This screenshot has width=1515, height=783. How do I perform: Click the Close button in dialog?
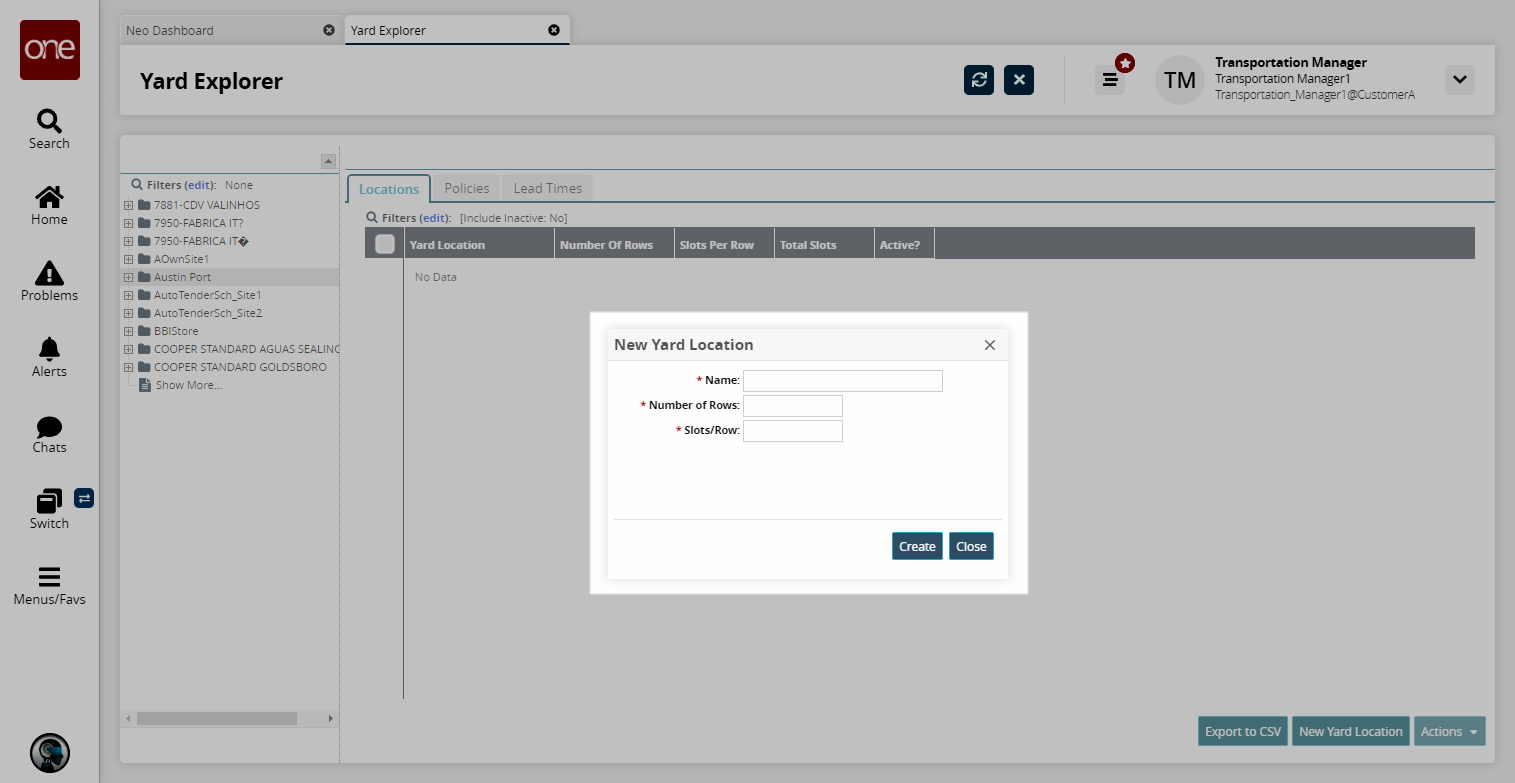coord(971,546)
